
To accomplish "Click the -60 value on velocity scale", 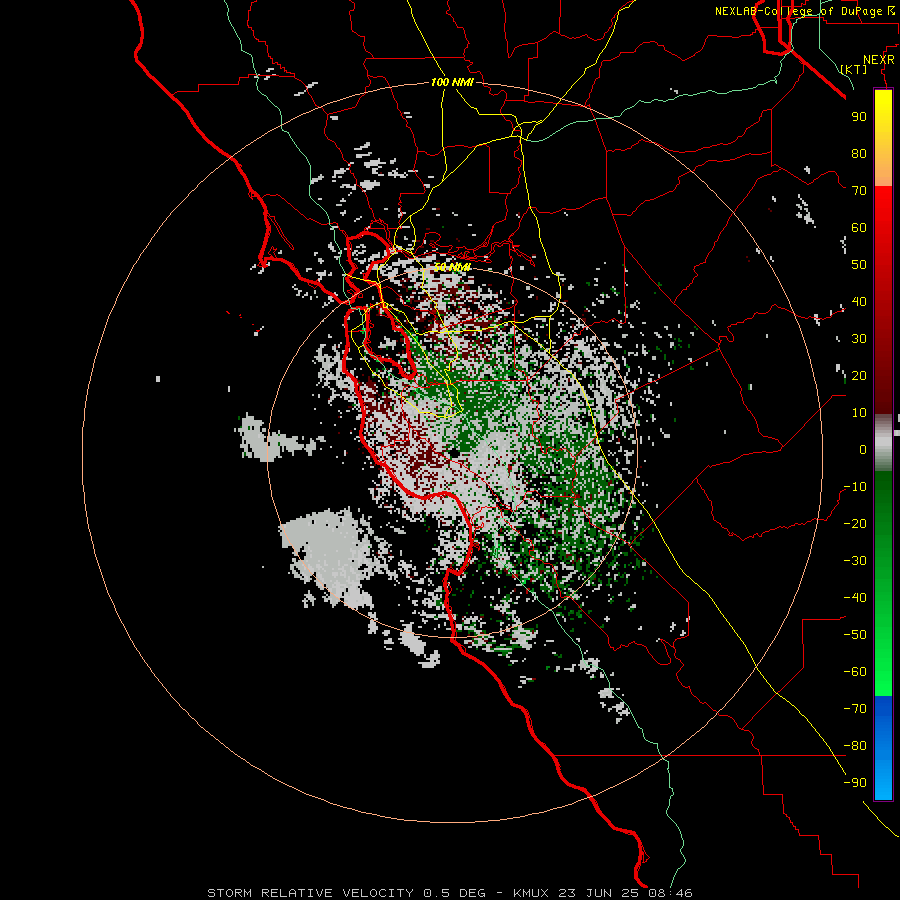I will pyautogui.click(x=855, y=672).
